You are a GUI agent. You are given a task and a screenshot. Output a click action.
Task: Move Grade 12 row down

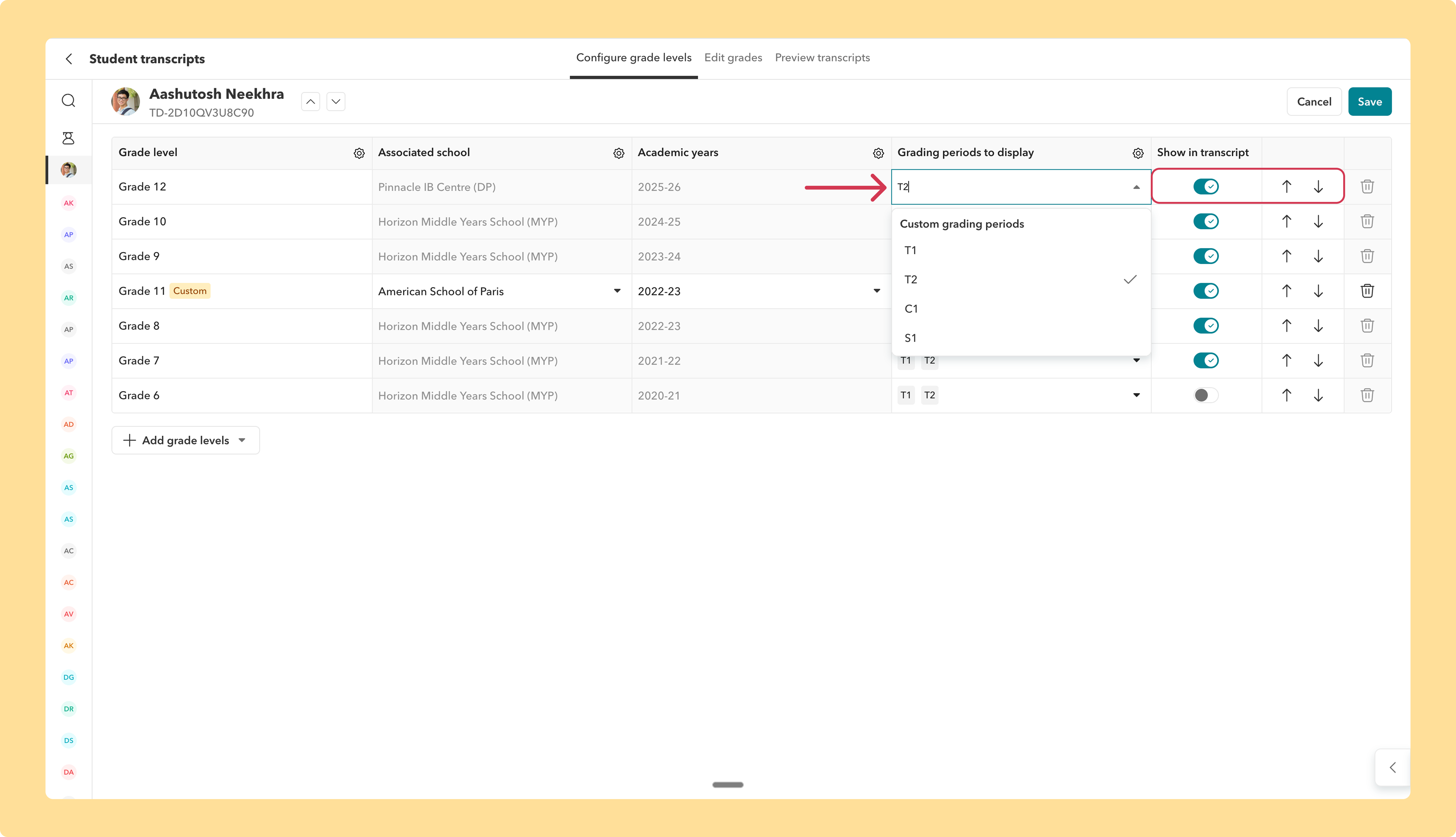point(1319,186)
